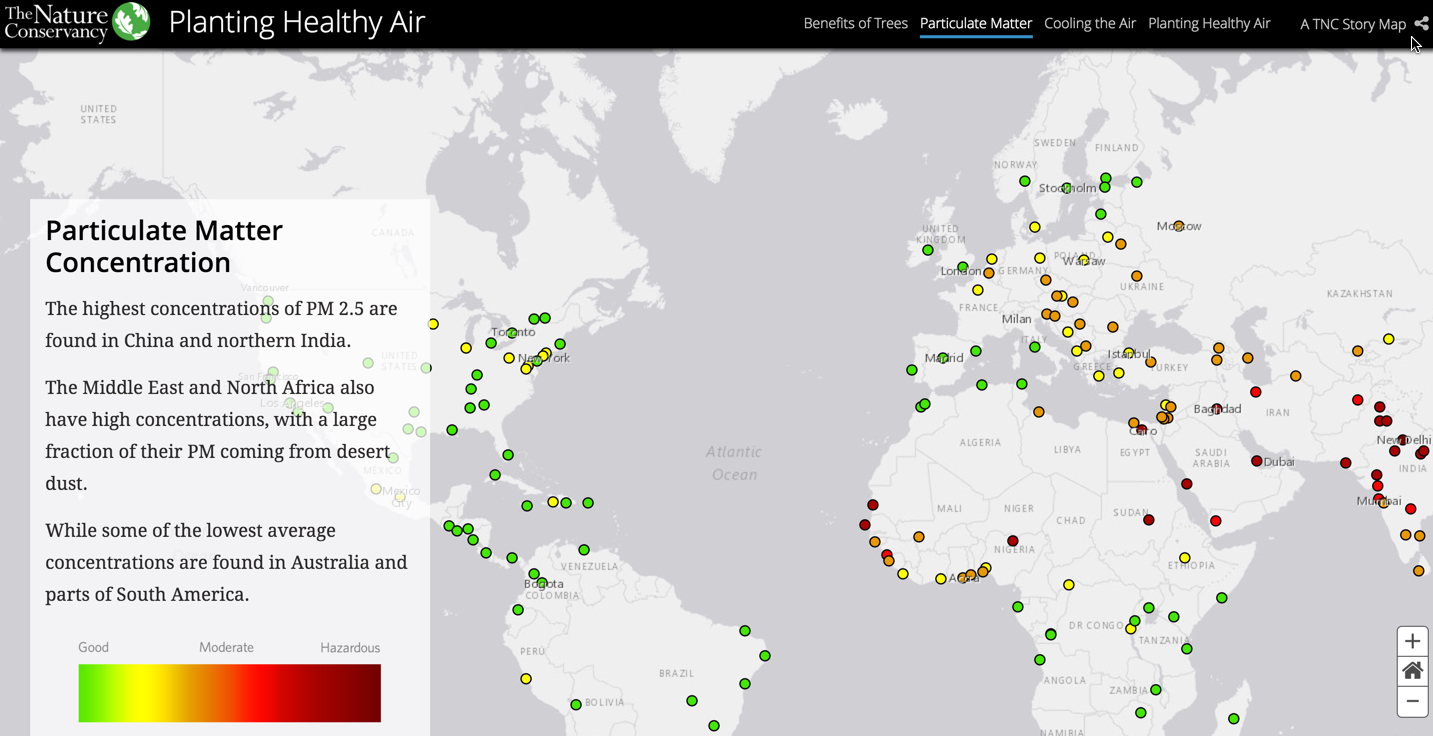Click the Good-to-Hazardous color gradient legend
The image size is (1433, 736).
point(229,693)
